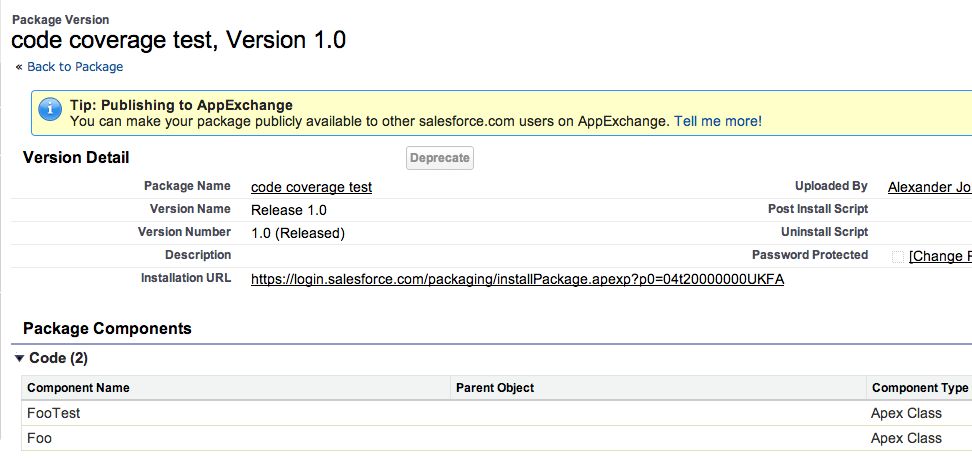Image resolution: width=972 pixels, height=461 pixels.
Task: Select the Foo component row
Action: point(40,438)
